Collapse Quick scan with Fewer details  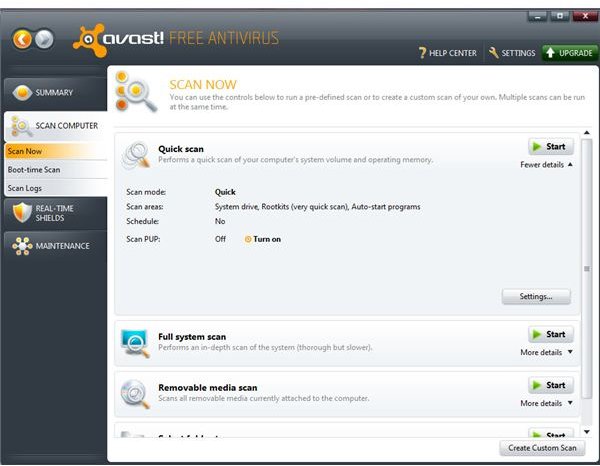(546, 165)
